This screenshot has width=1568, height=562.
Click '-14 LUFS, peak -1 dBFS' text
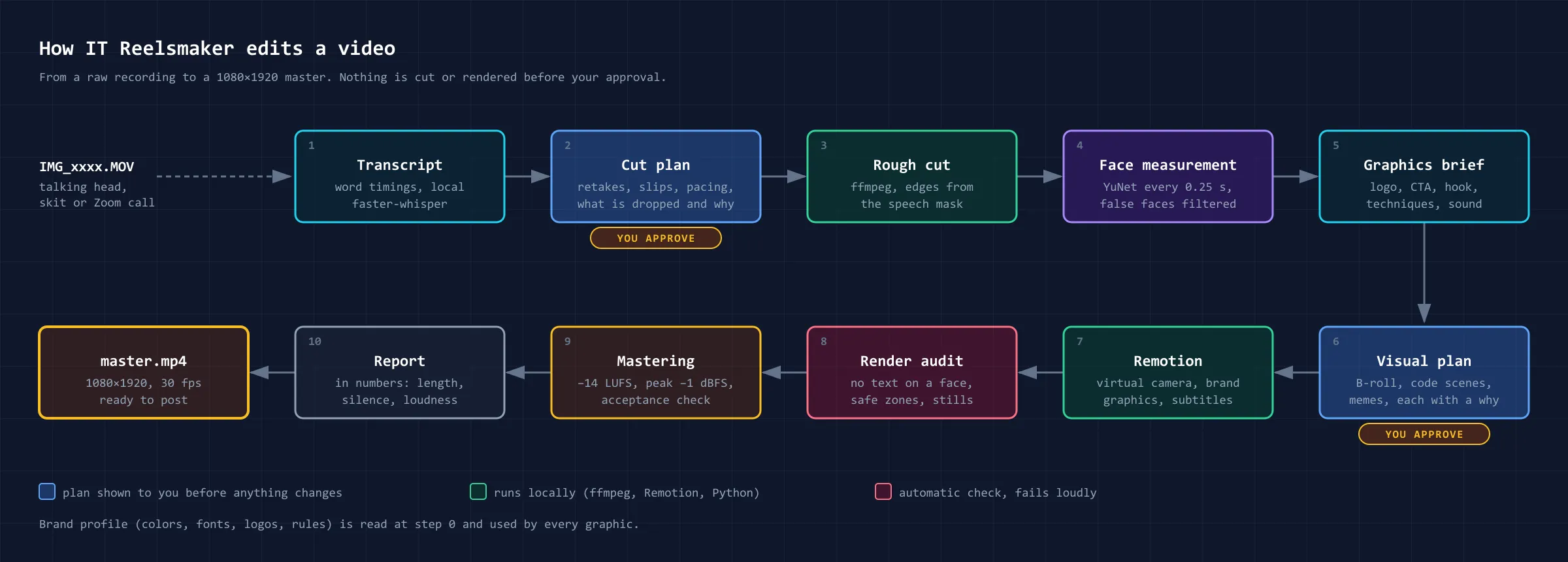655,383
